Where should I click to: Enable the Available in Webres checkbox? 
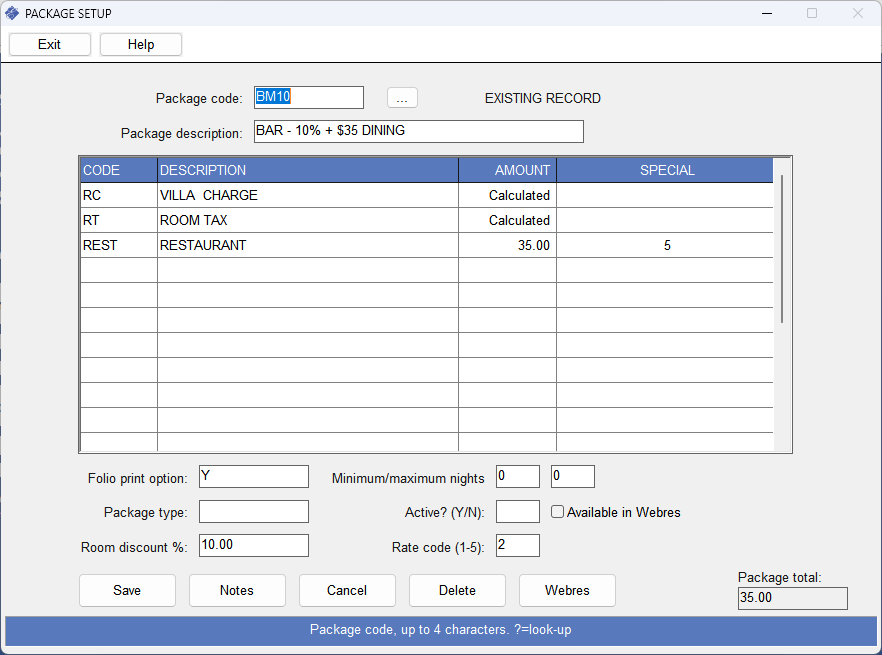559,512
